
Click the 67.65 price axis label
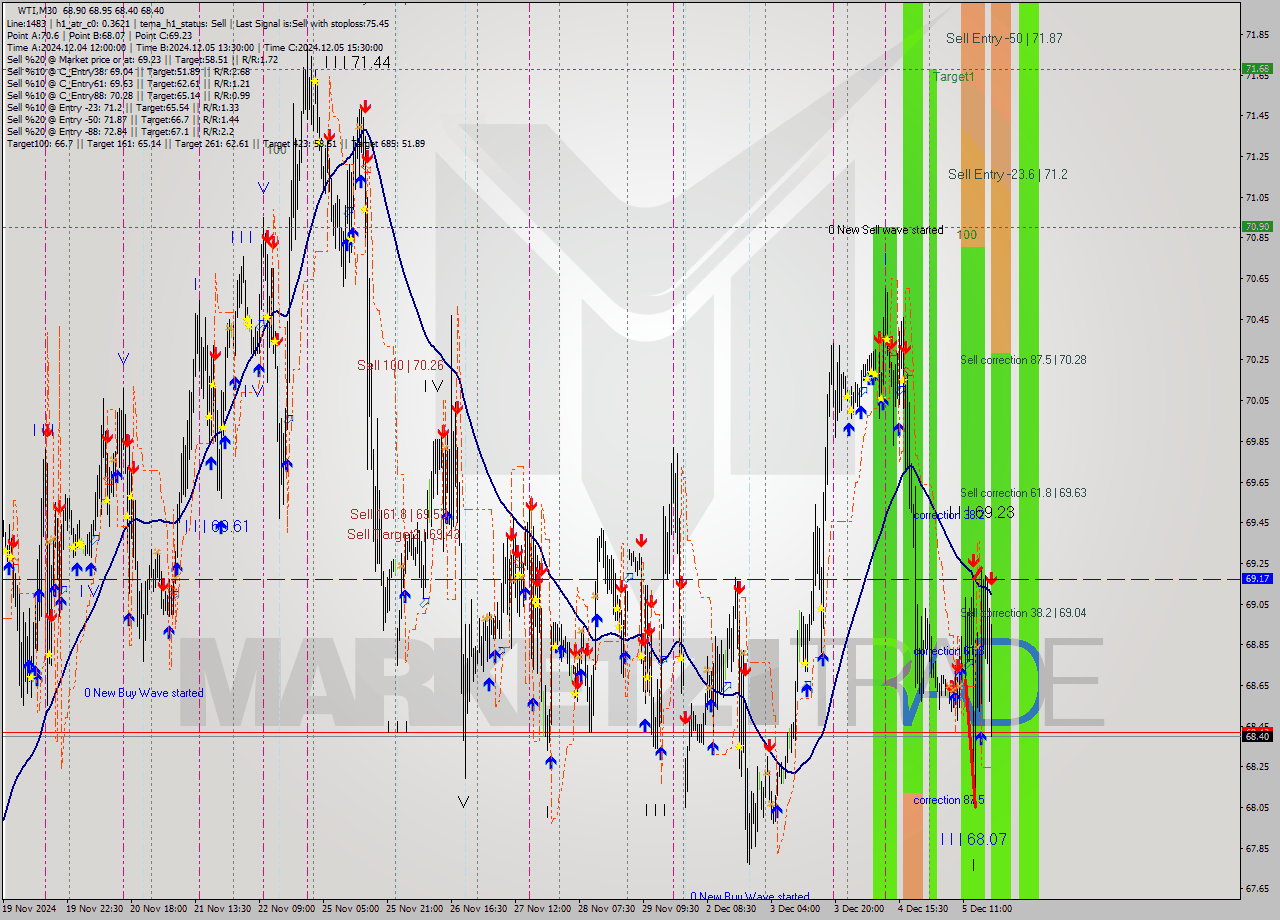(x=1257, y=889)
